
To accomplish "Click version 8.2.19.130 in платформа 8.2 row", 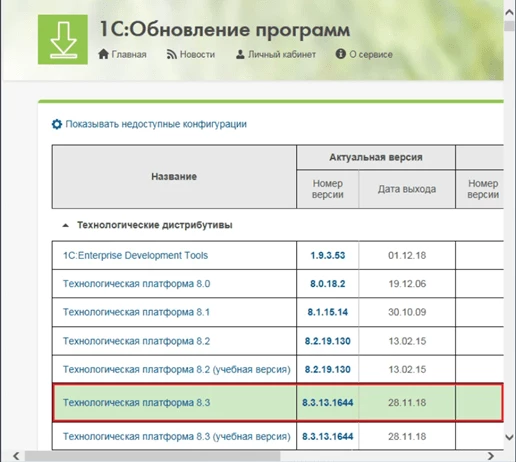I will 328,341.
